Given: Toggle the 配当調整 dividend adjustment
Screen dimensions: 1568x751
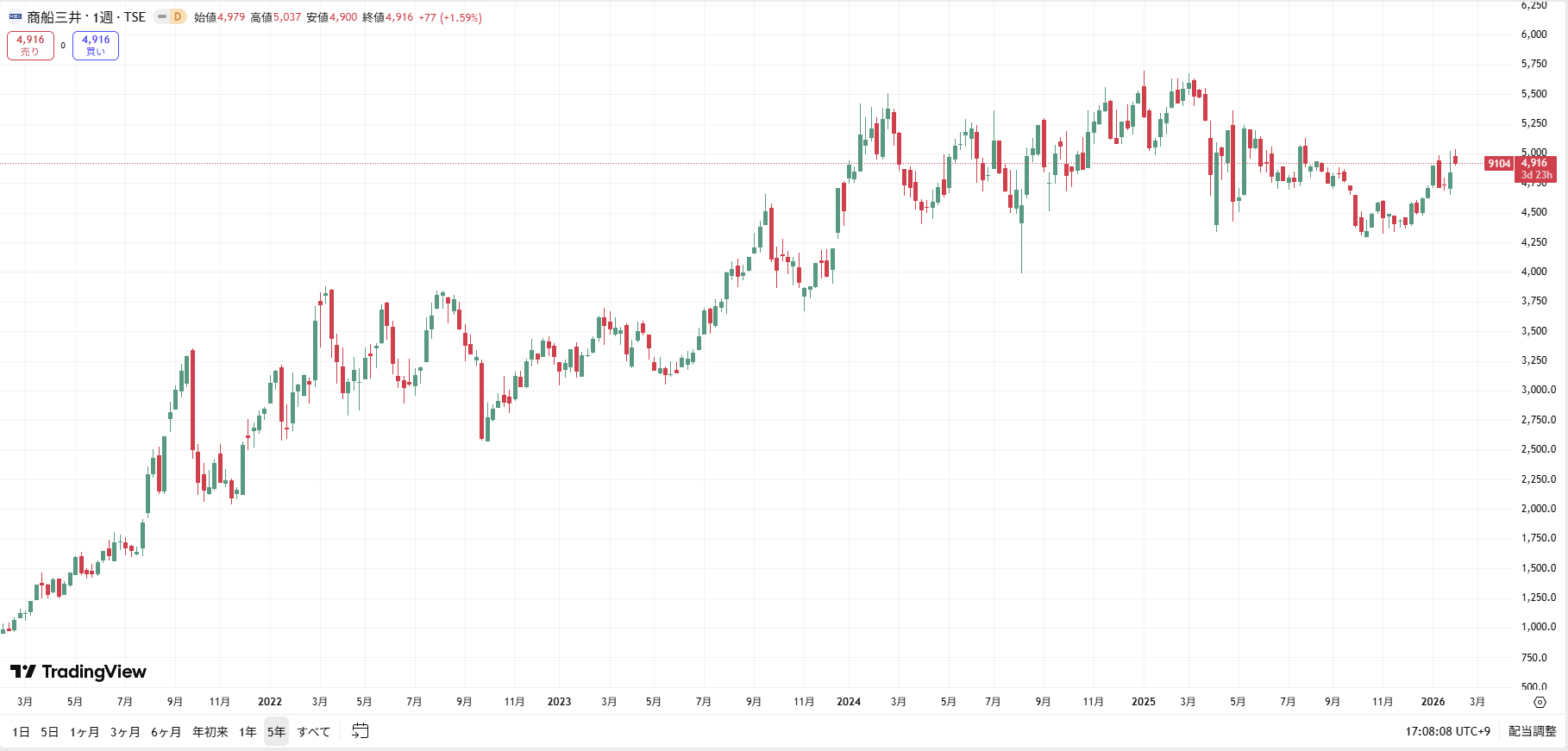Looking at the screenshot, I should [x=1532, y=731].
